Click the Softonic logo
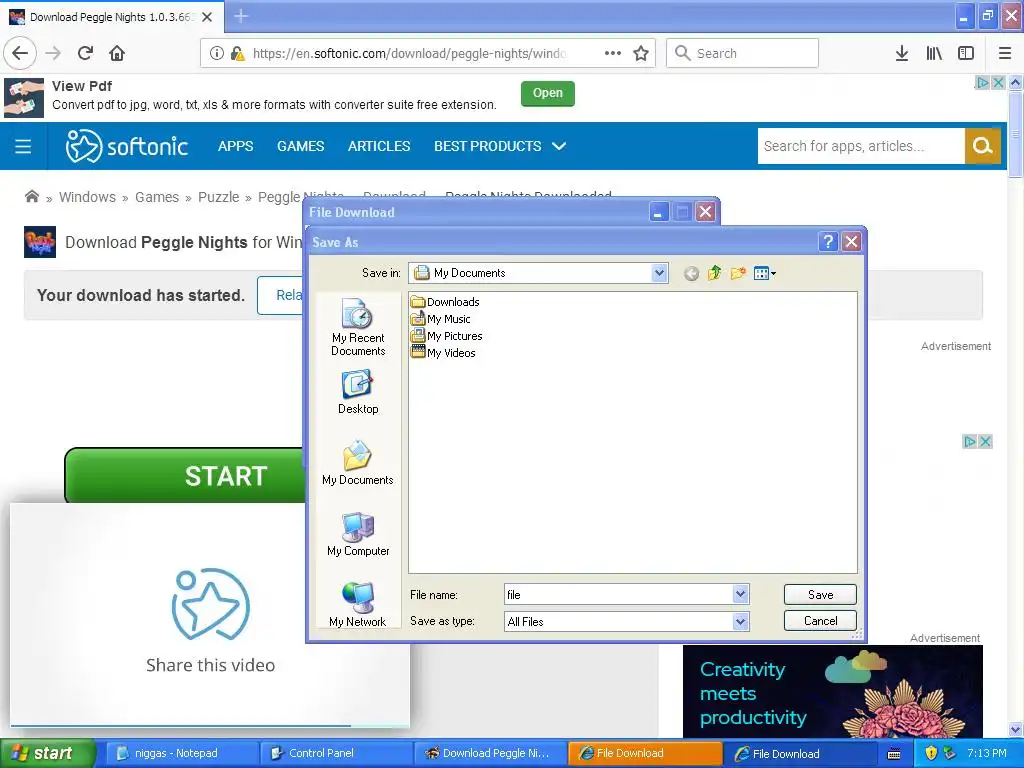 pyautogui.click(x=127, y=146)
